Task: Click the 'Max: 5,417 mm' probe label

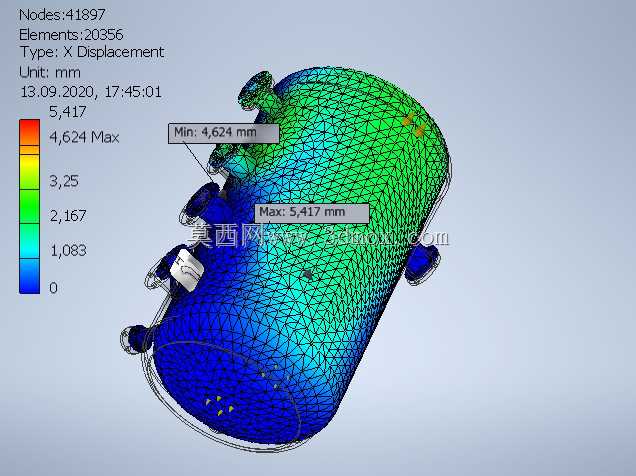Action: 312,213
